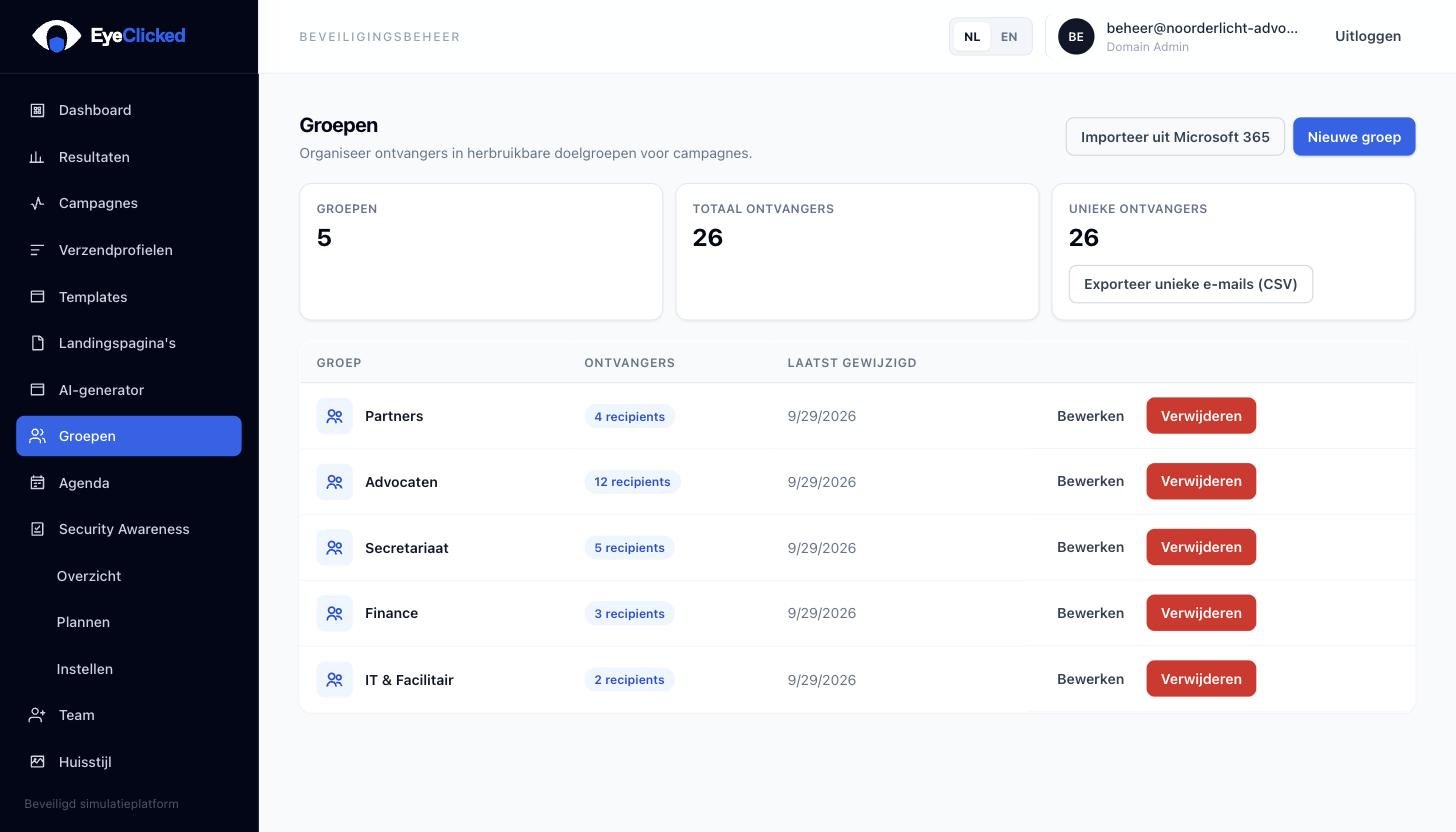Click the 4 recipients badge
The height and width of the screenshot is (832, 1456).
(x=629, y=416)
